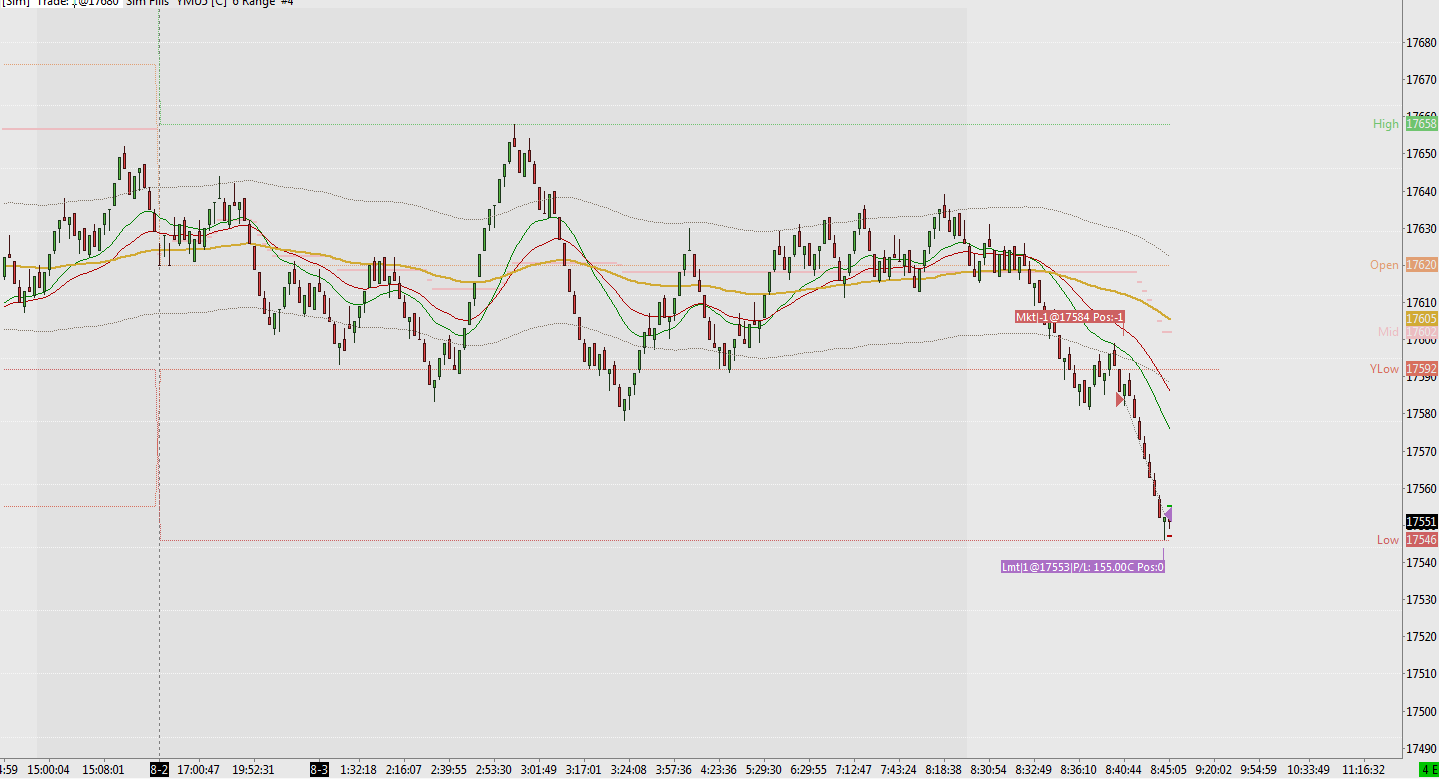Click the 3:24:08 time axis label

628,770
